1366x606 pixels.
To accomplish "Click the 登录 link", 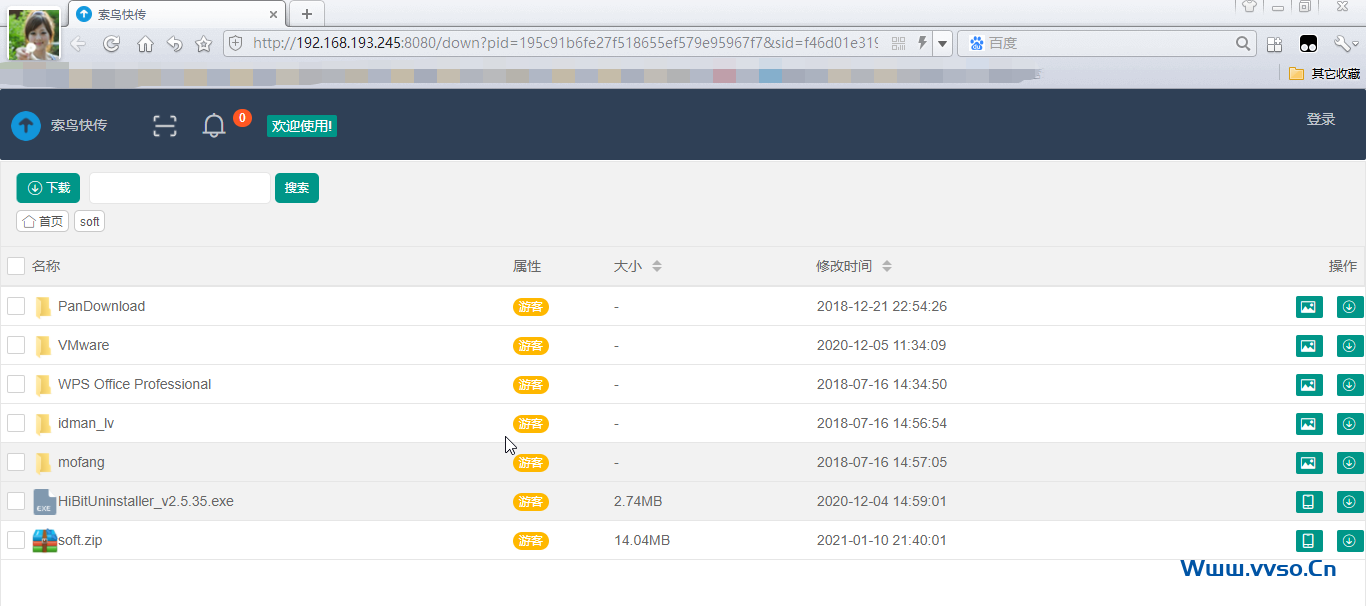I will 1320,119.
